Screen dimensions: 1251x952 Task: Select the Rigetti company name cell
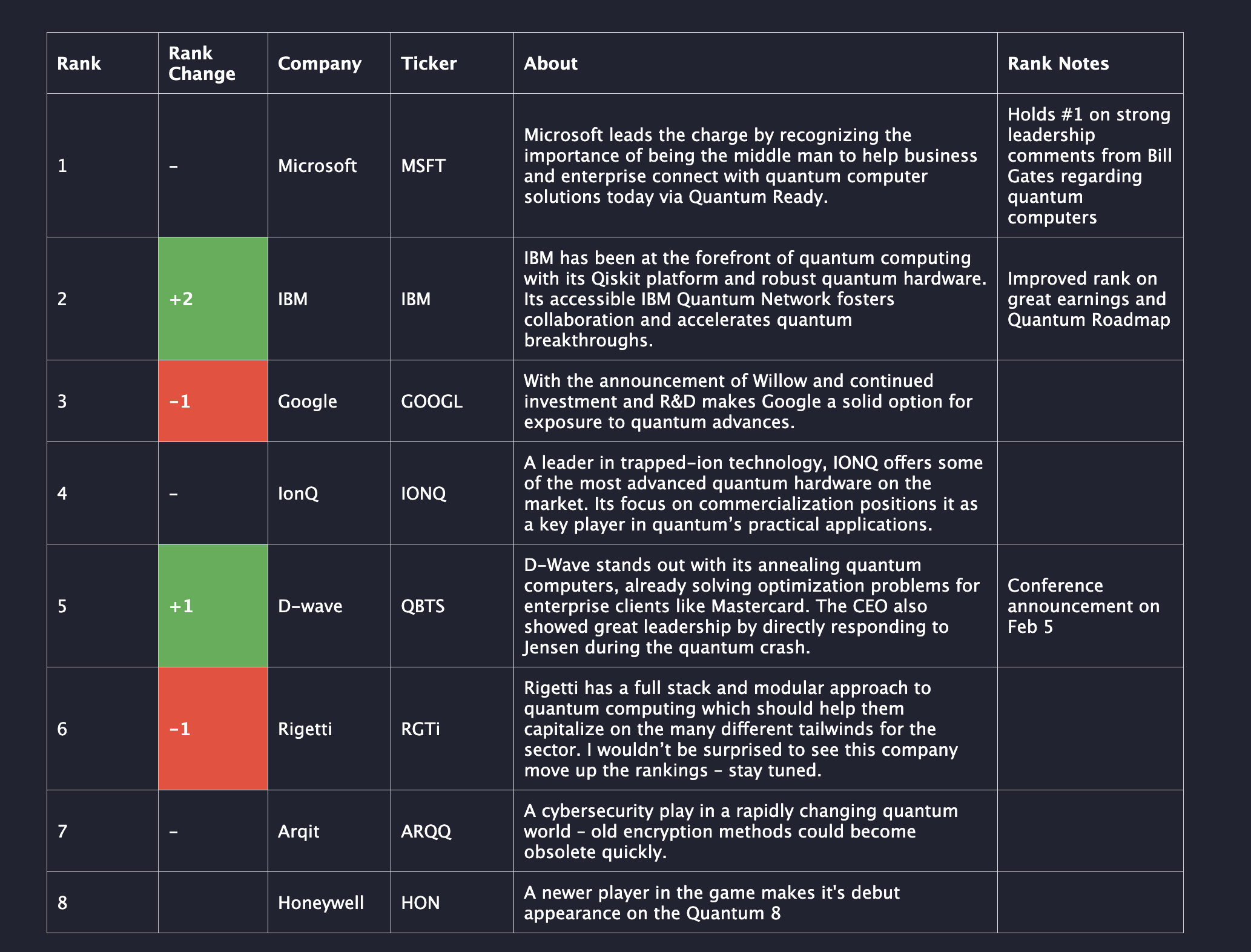305,729
